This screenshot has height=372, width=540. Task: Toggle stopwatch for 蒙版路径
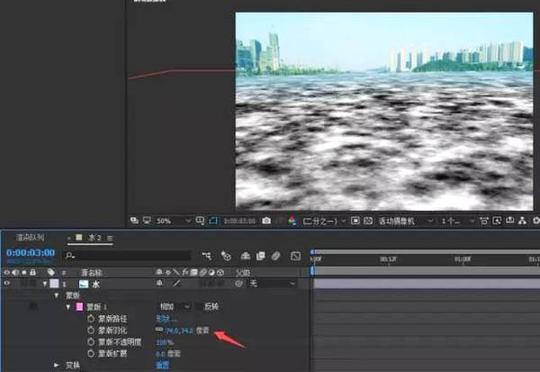point(91,318)
